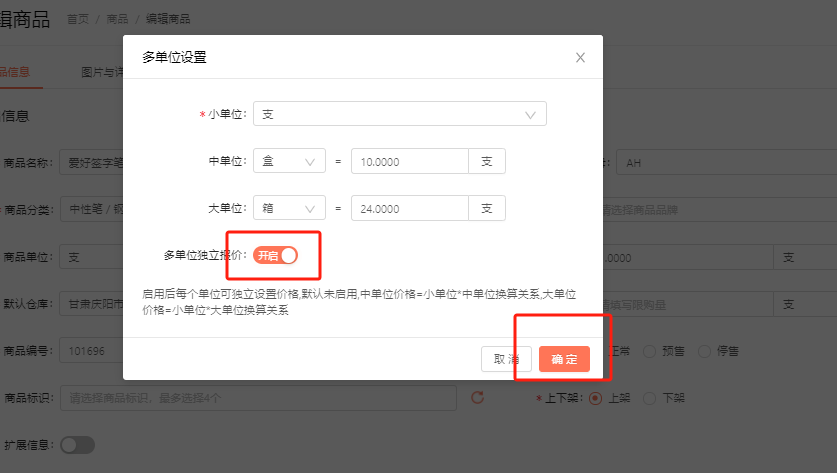This screenshot has height=473, width=837.
Task: Click the 中单位 conversion field 10.0000
Action: 409,161
